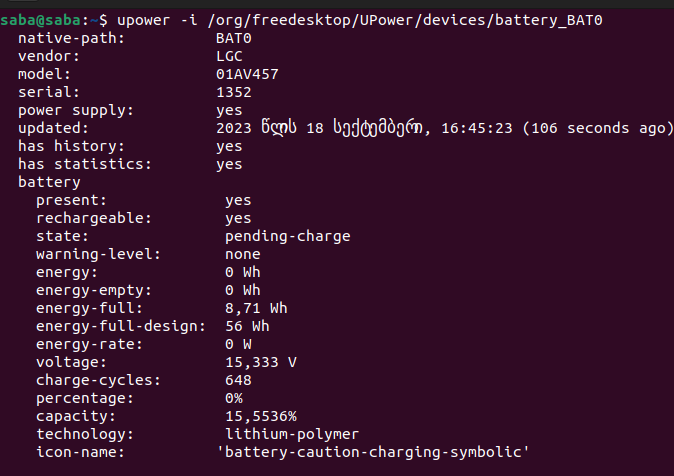Click the native-path value BAT0

pos(234,38)
